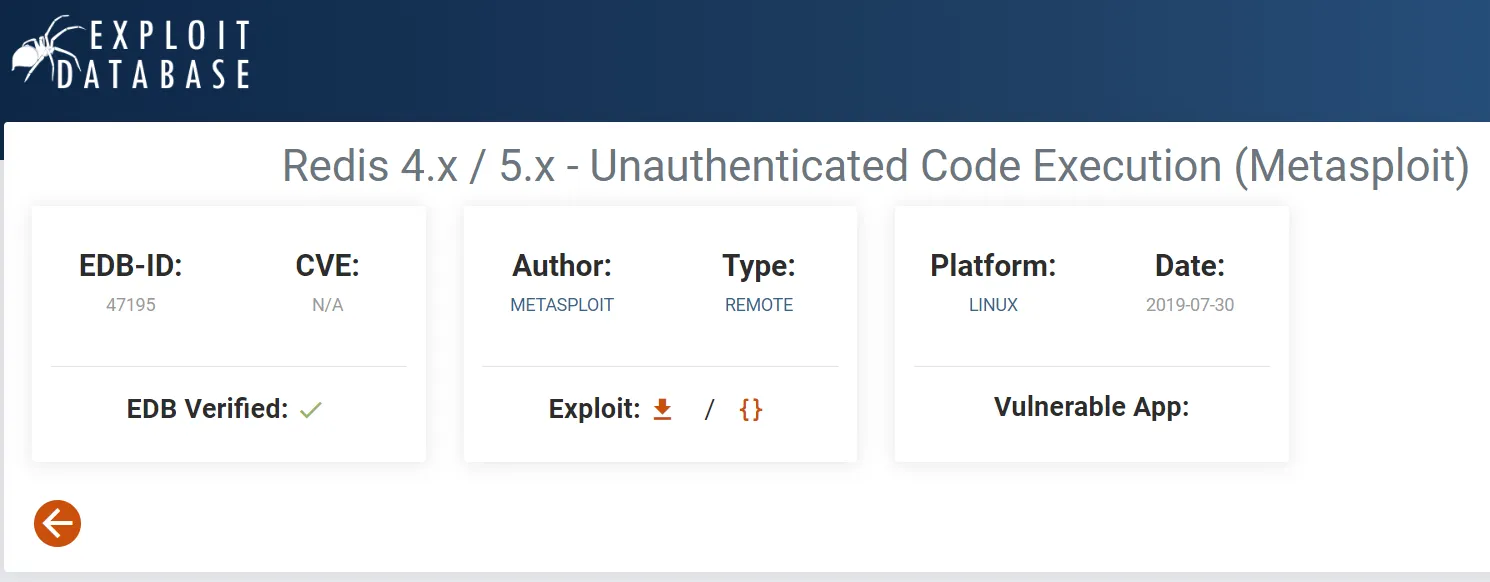Click the Author heading
Image resolution: width=1490 pixels, height=582 pixels.
(x=562, y=266)
